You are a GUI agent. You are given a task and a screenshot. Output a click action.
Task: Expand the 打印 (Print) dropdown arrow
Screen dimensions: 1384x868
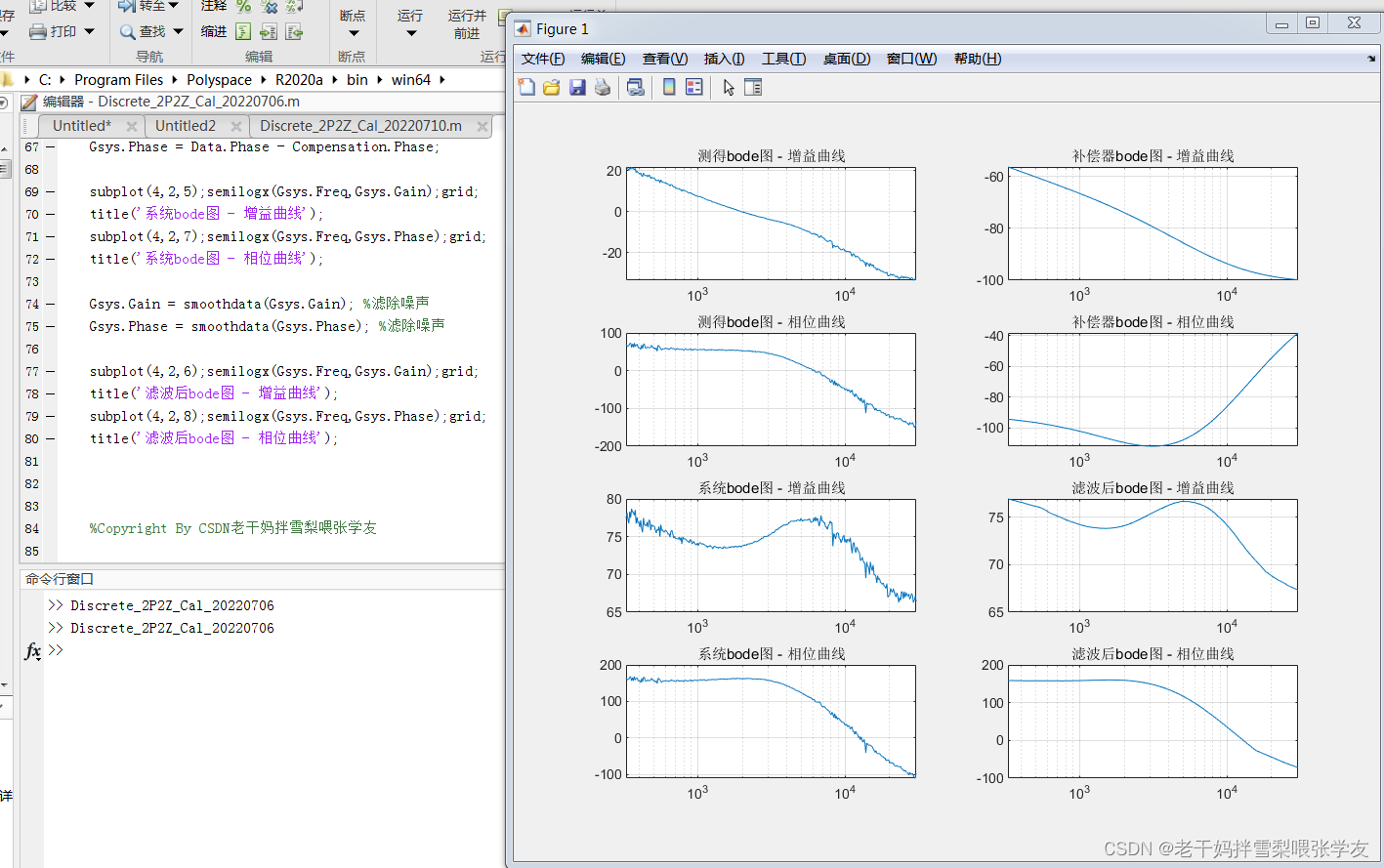point(89,32)
